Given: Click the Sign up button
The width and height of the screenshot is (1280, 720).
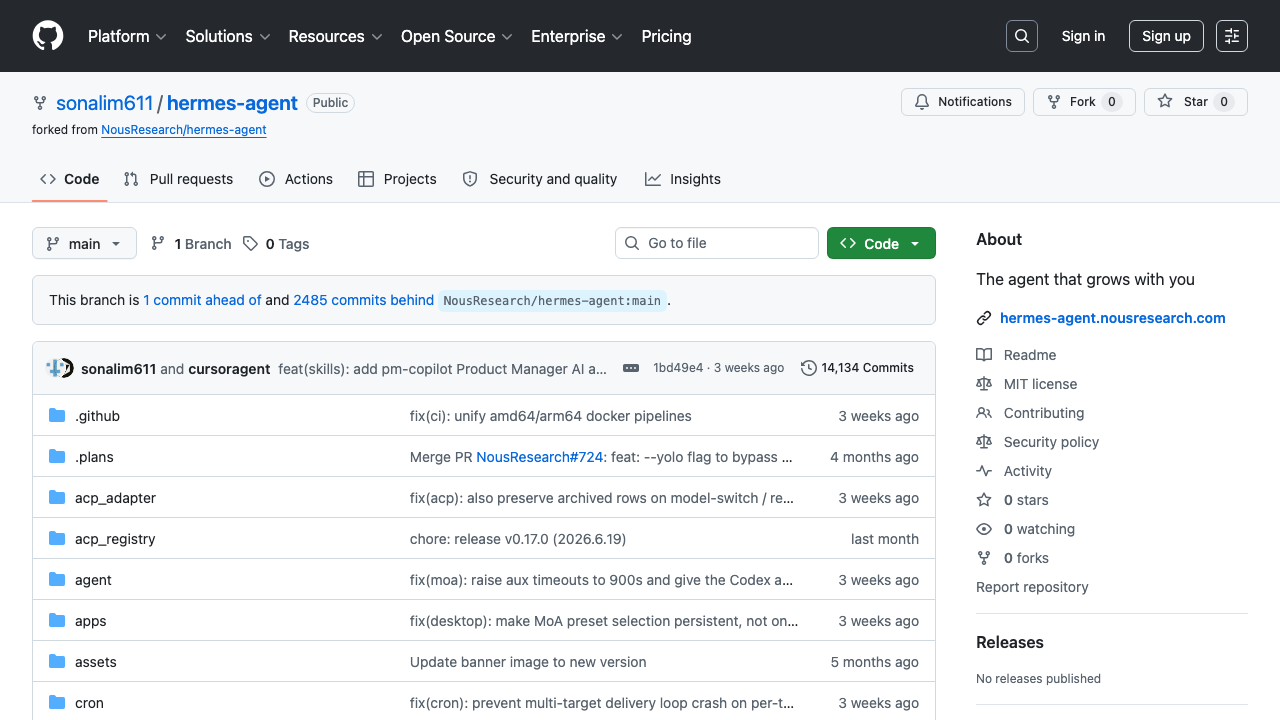Looking at the screenshot, I should (x=1166, y=36).
